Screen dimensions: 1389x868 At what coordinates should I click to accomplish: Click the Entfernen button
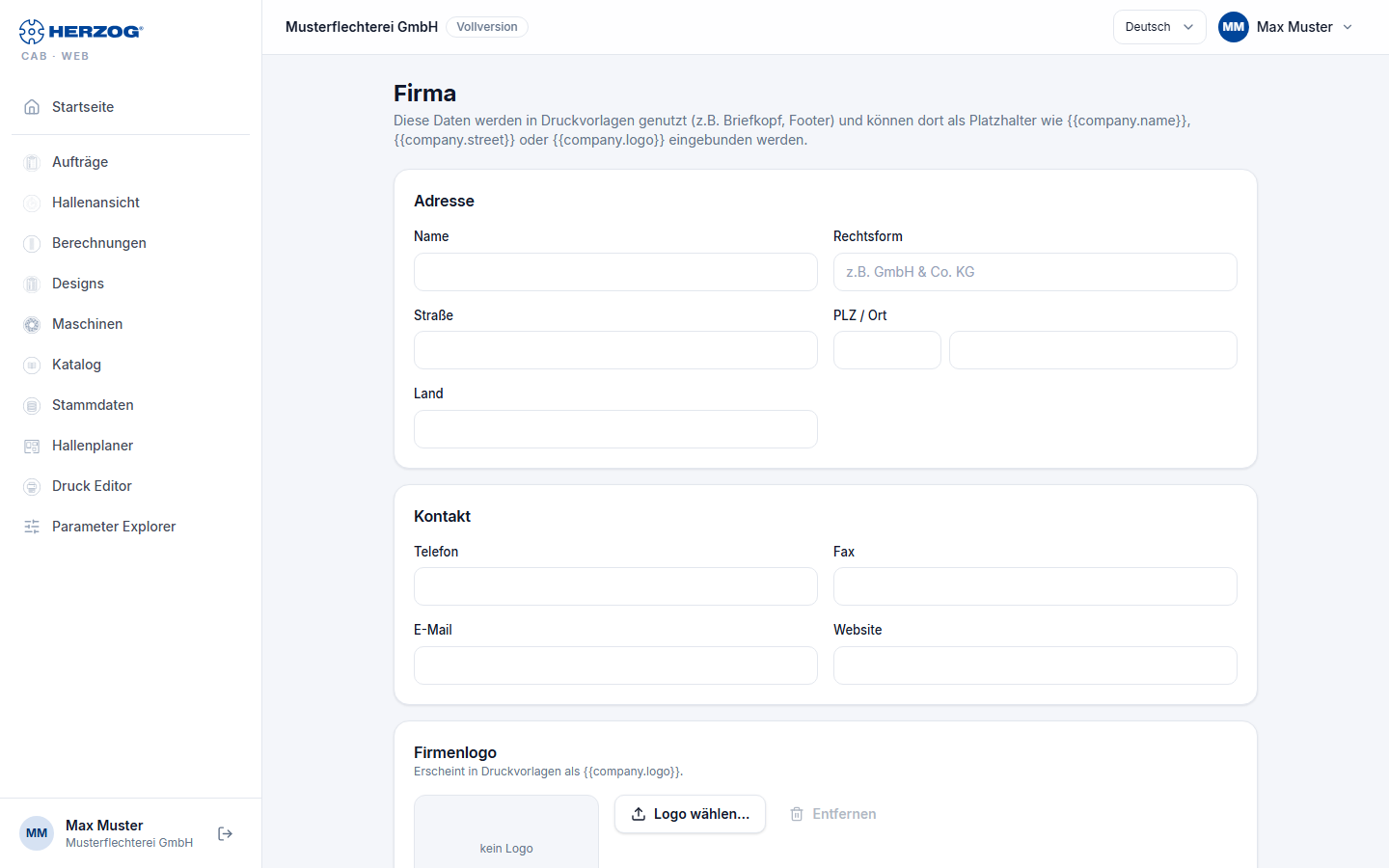click(x=833, y=814)
